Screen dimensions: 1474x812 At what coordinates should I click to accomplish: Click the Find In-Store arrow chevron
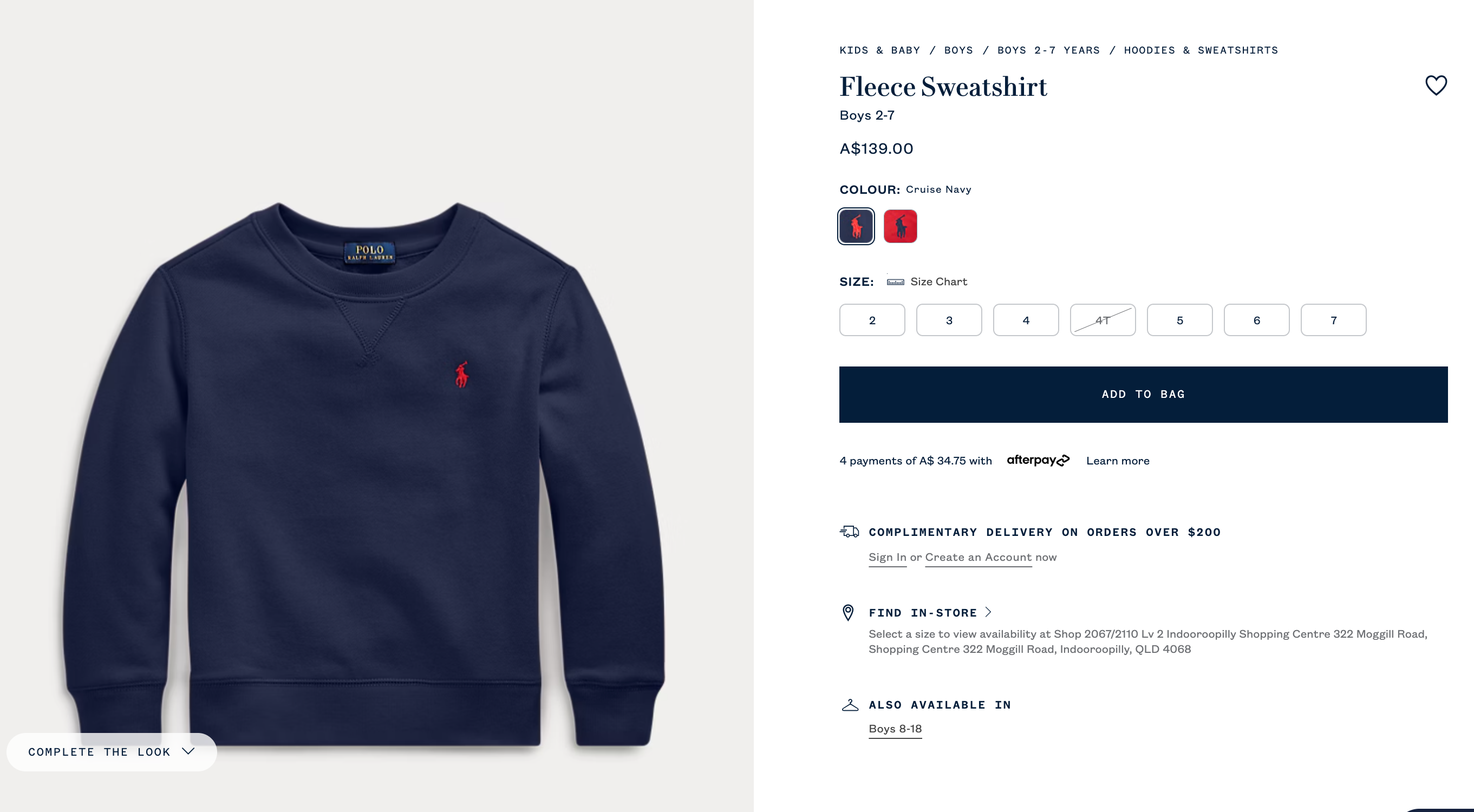[x=988, y=612]
